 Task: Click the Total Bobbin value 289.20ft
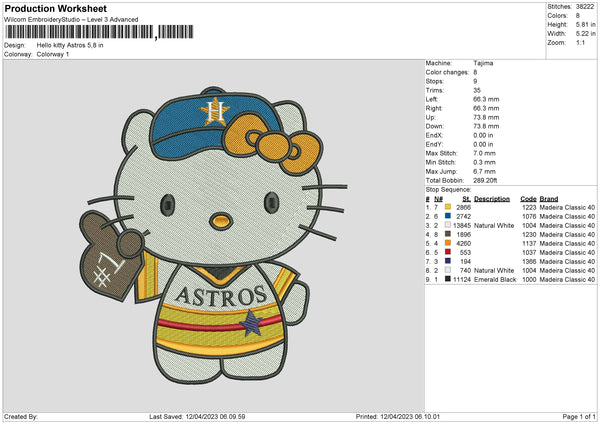485,180
